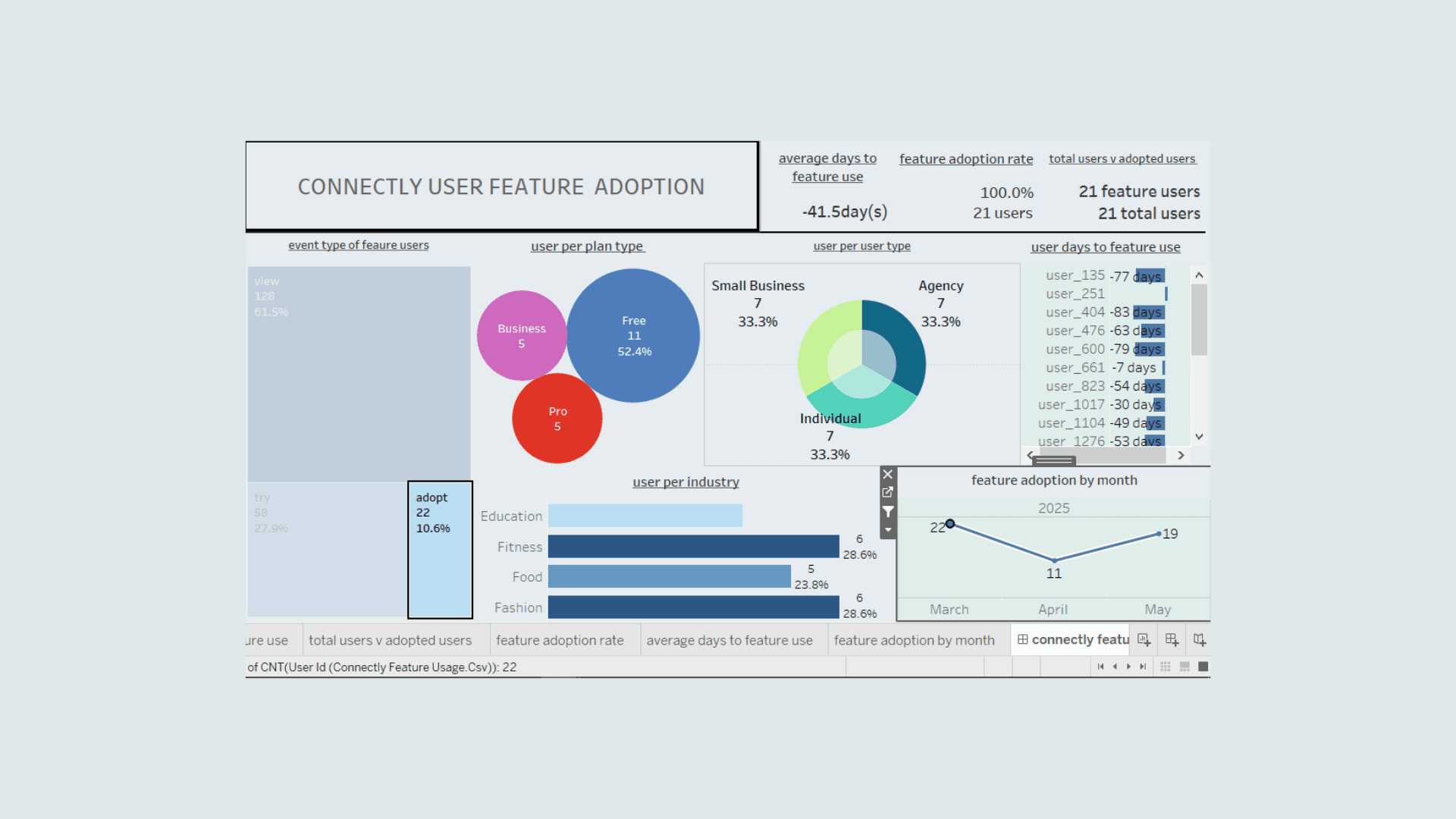Click the March data point on the adoption line
The height and width of the screenshot is (819, 1456).
tap(950, 523)
